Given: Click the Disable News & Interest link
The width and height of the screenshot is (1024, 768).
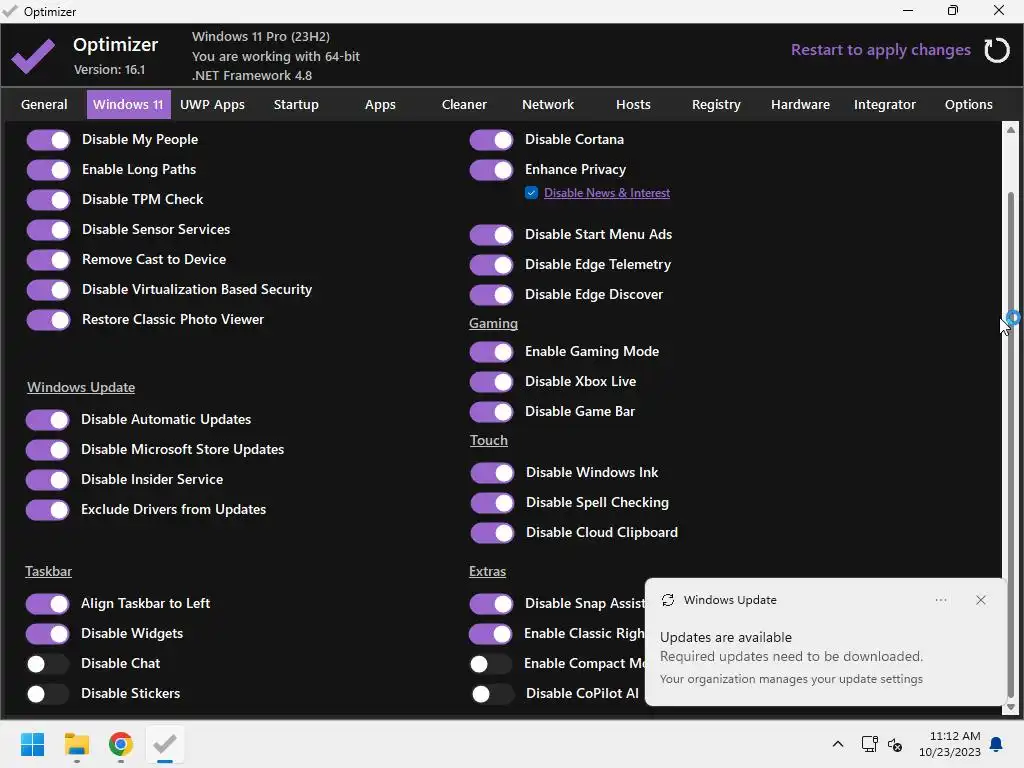Looking at the screenshot, I should pos(607,193).
